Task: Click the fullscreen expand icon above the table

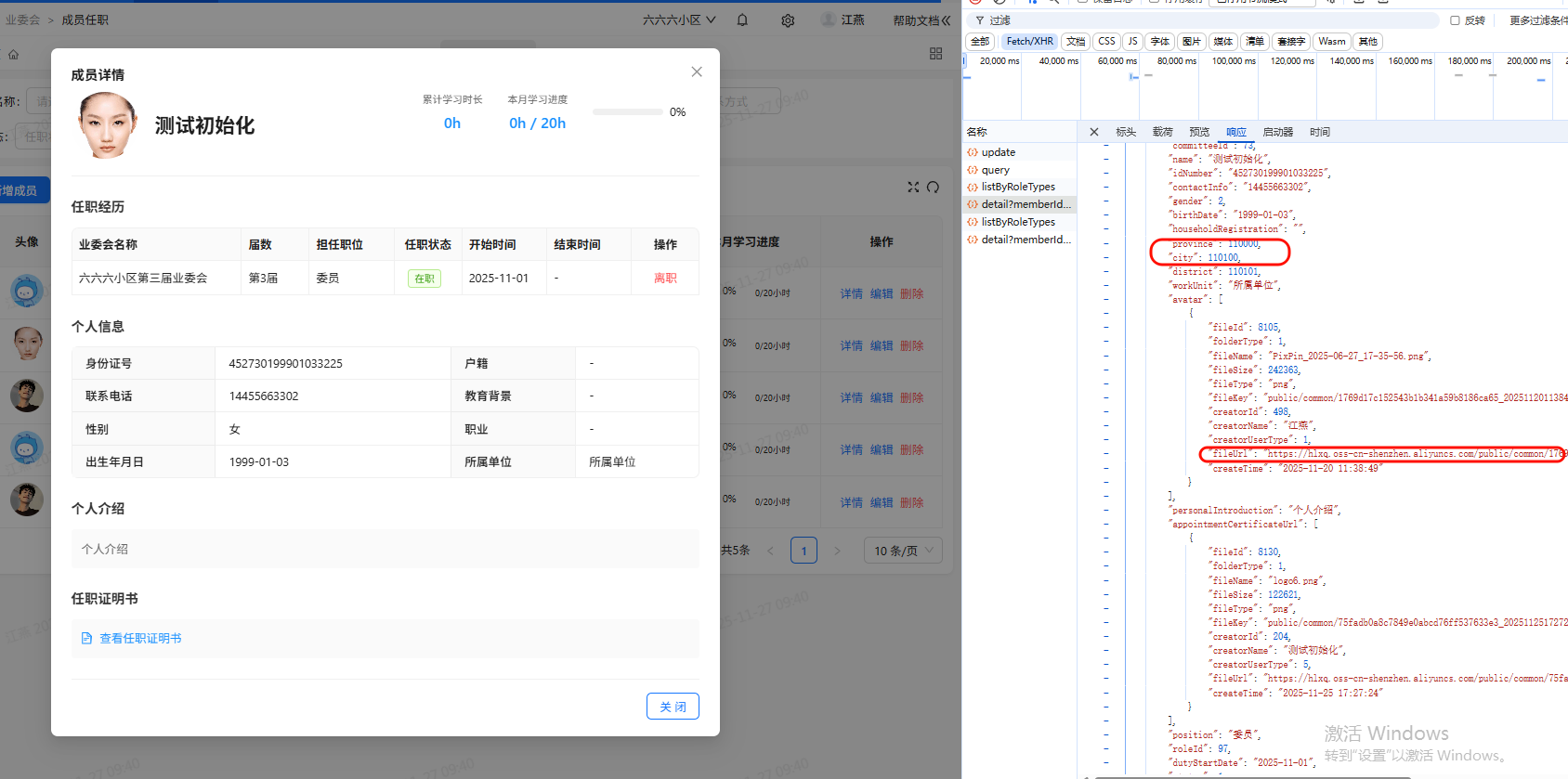Action: pos(913,188)
